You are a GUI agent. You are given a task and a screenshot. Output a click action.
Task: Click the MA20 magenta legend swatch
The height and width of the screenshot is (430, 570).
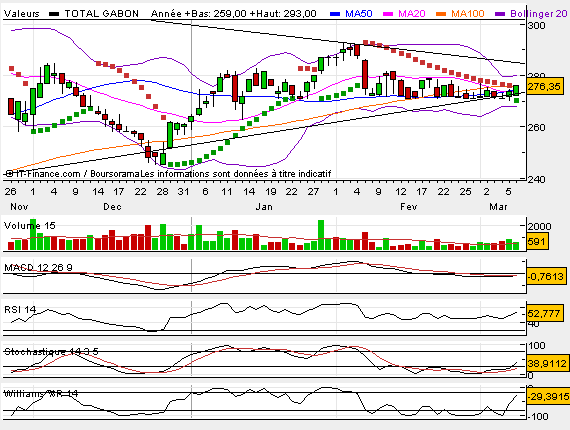[x=388, y=14]
